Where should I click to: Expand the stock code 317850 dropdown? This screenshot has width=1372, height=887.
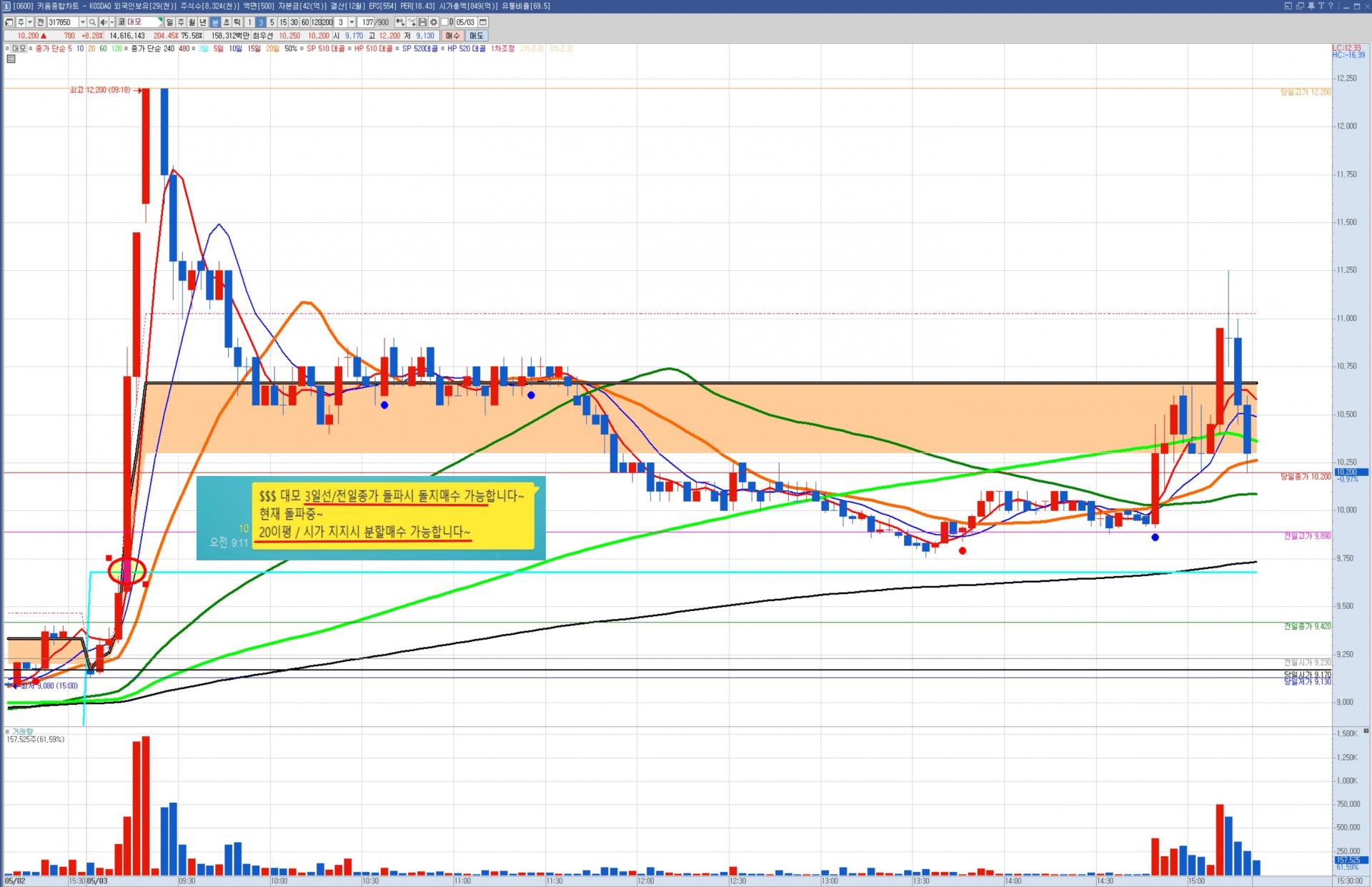click(83, 22)
